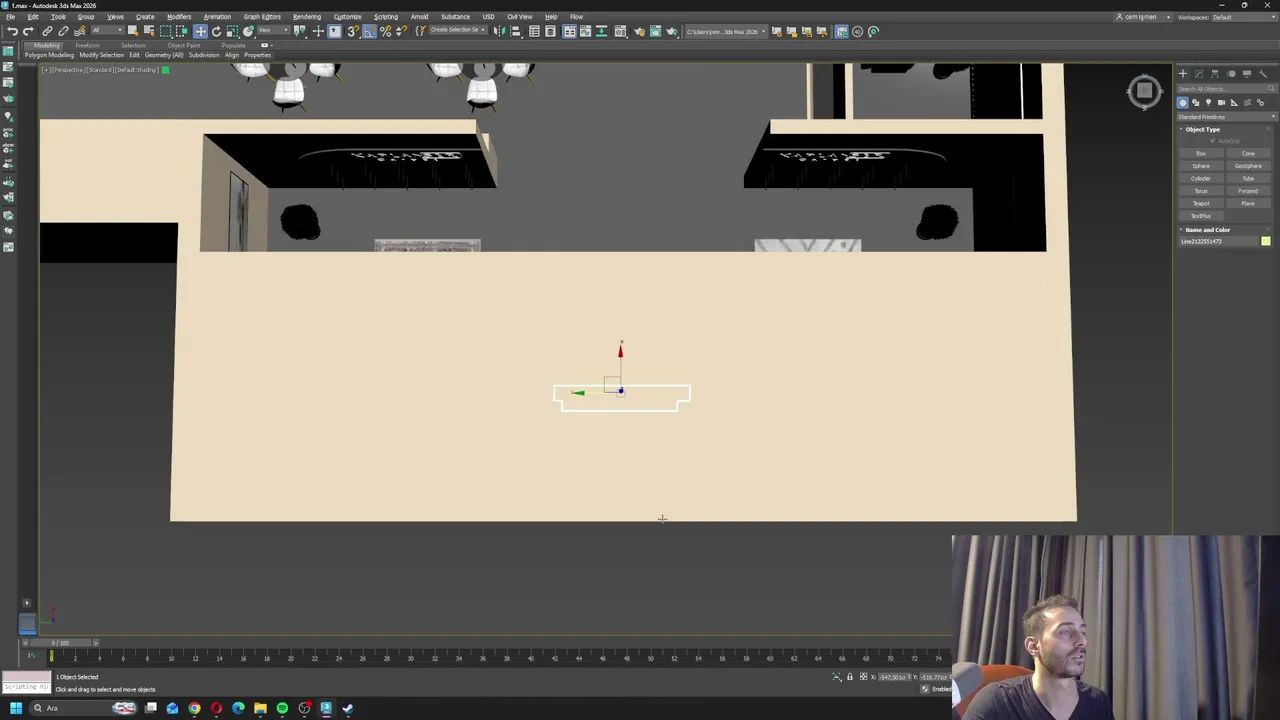Image resolution: width=1280 pixels, height=720 pixels.
Task: Click the Render teapot icon
Action: click(671, 31)
